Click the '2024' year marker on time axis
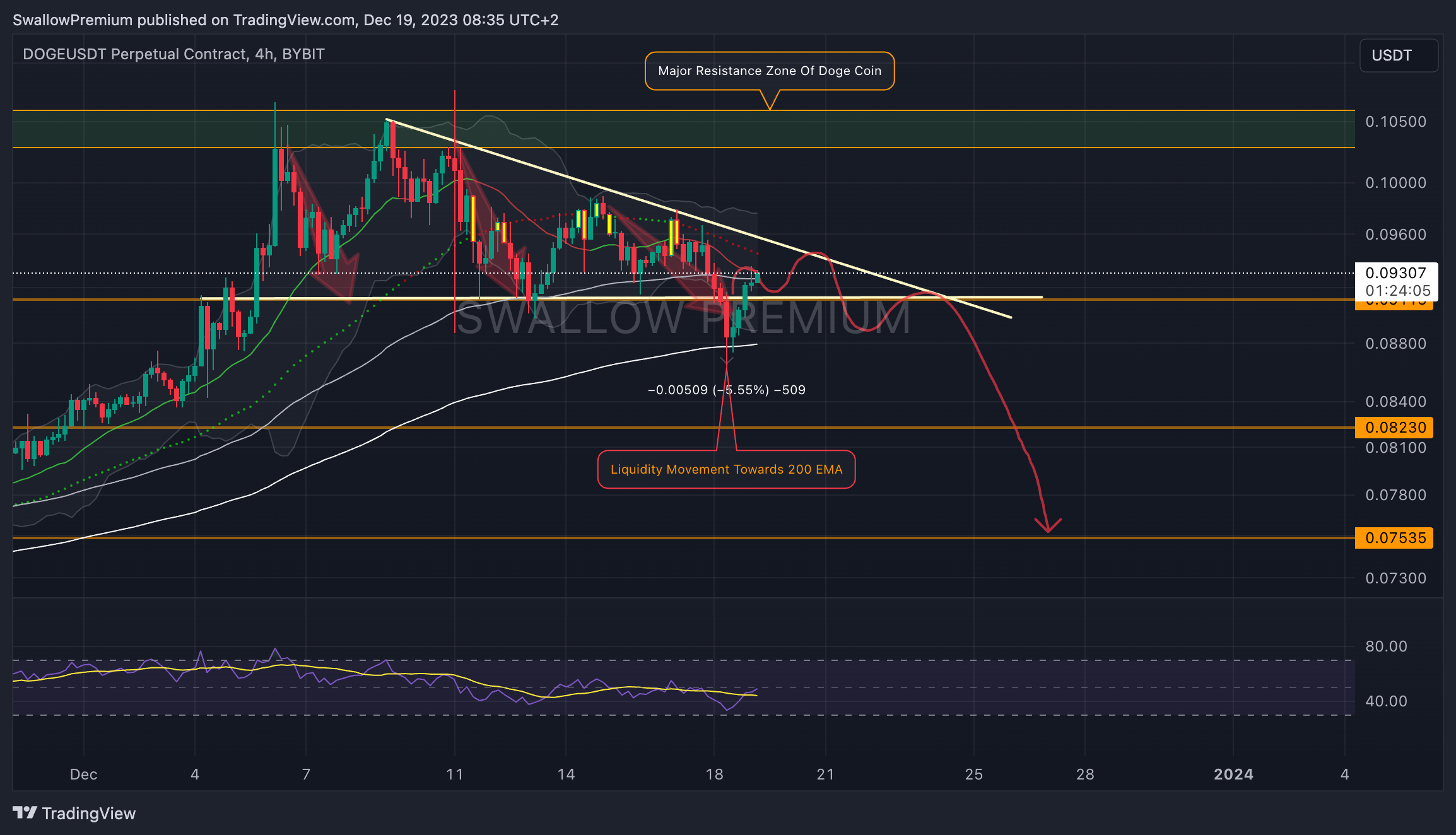The image size is (1456, 835). pos(1233,774)
